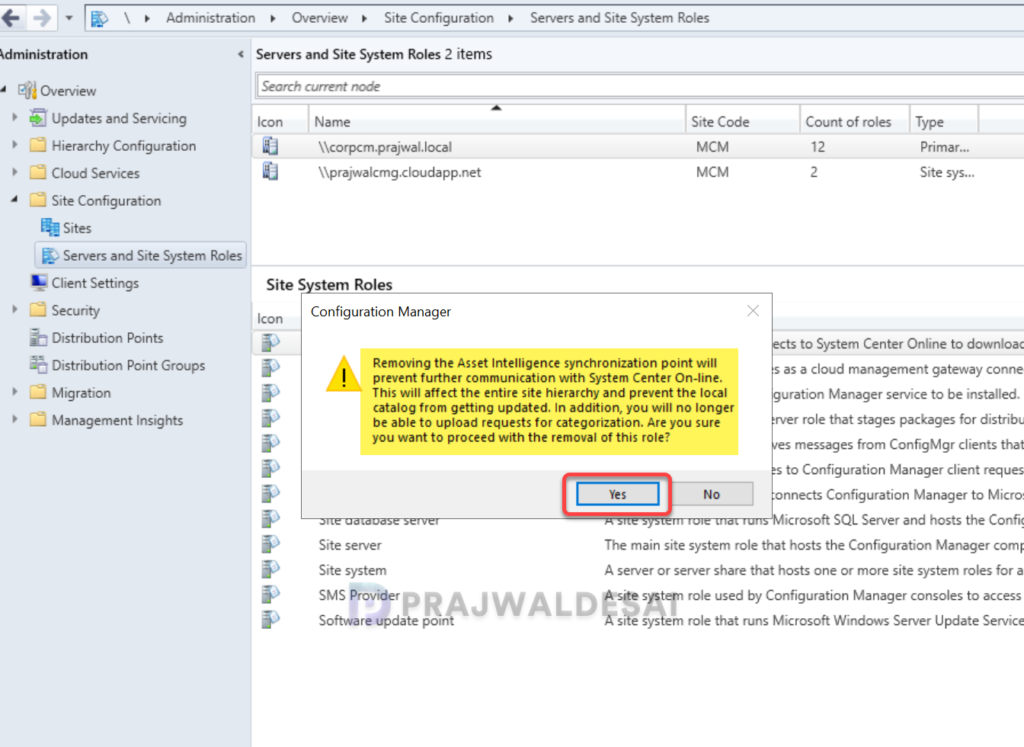The image size is (1024, 747).
Task: Open Overview breadcrumb segment
Action: coord(319,18)
